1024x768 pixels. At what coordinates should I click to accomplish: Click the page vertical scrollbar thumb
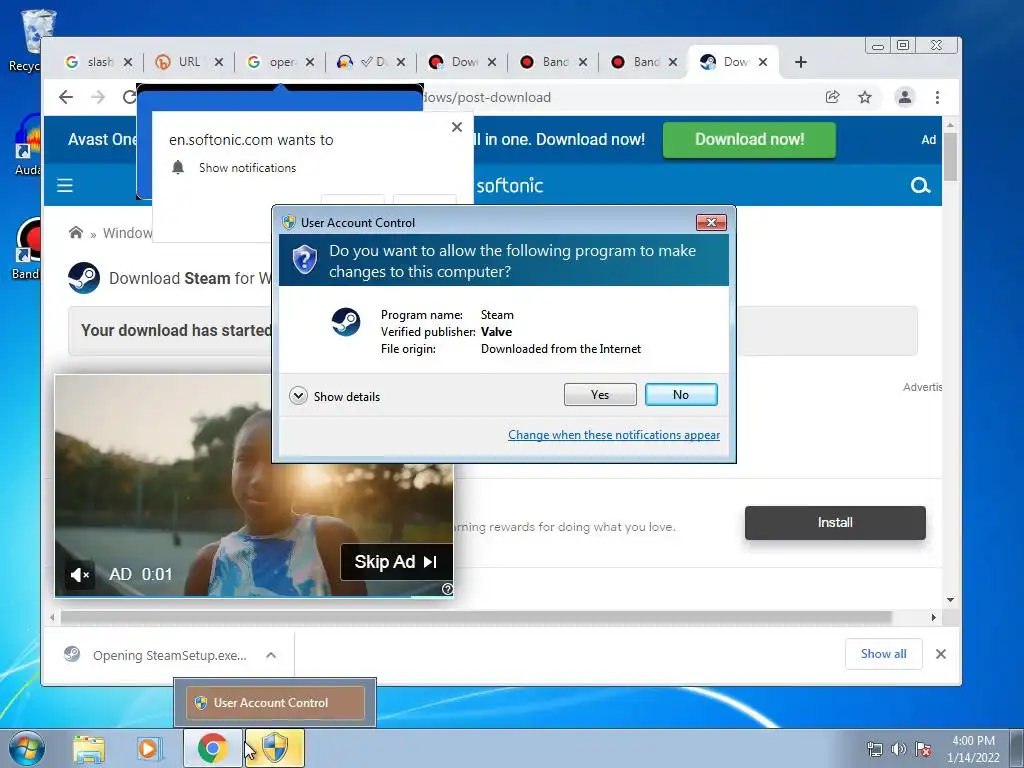(950, 157)
